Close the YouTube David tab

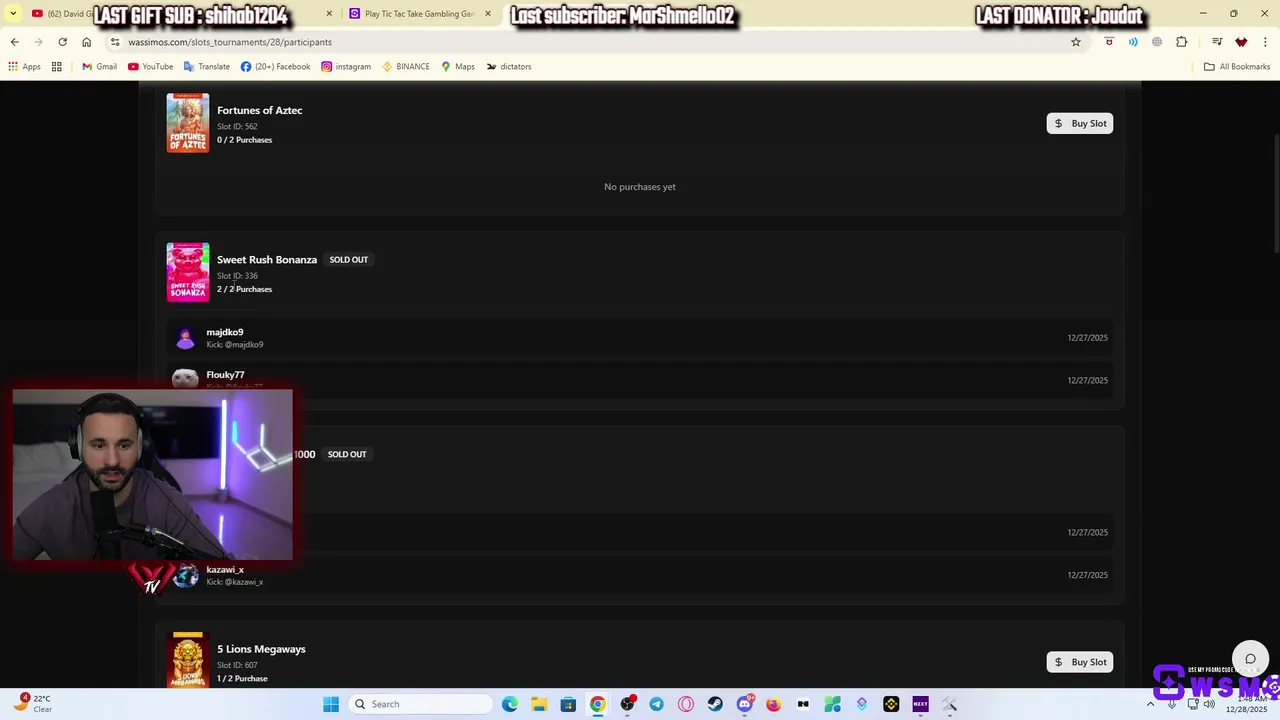[x=329, y=14]
